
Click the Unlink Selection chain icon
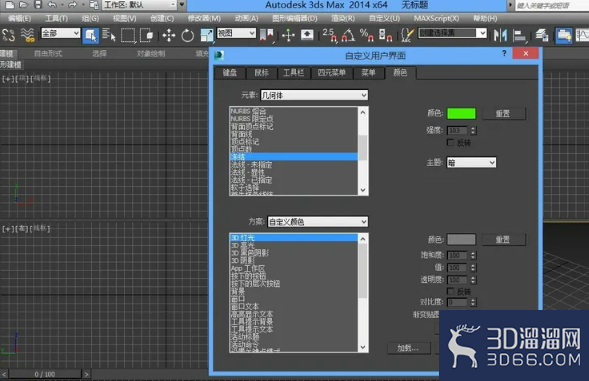point(9,35)
